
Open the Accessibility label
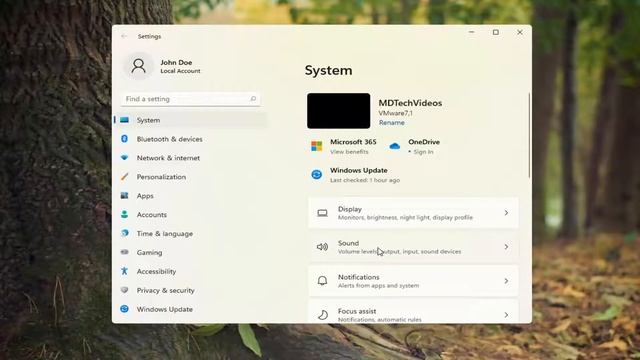(156, 271)
